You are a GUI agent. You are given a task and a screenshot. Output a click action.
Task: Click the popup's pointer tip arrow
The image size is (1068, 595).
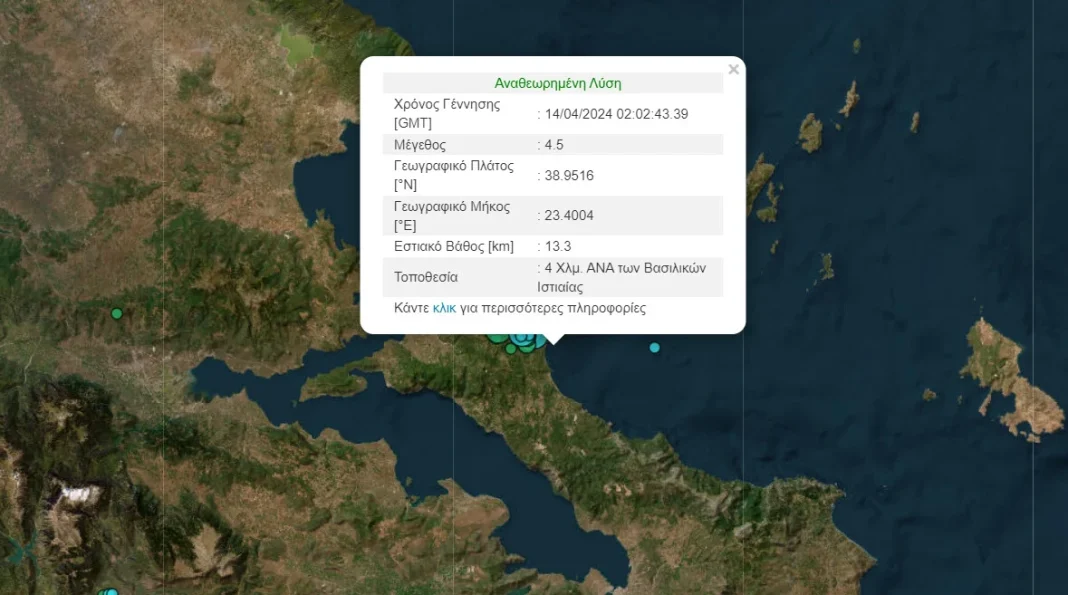pos(553,340)
